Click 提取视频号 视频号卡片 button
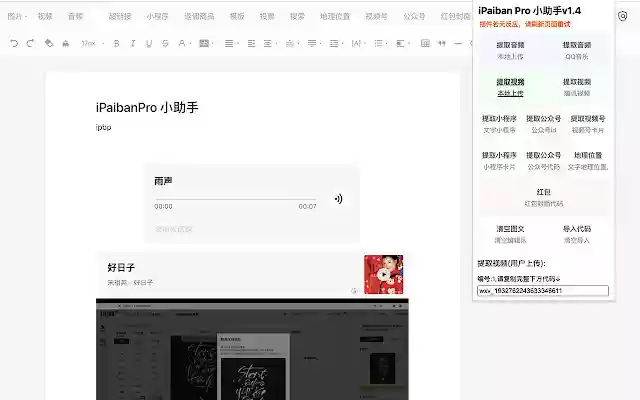Screen dimensions: 640x400 point(588,124)
